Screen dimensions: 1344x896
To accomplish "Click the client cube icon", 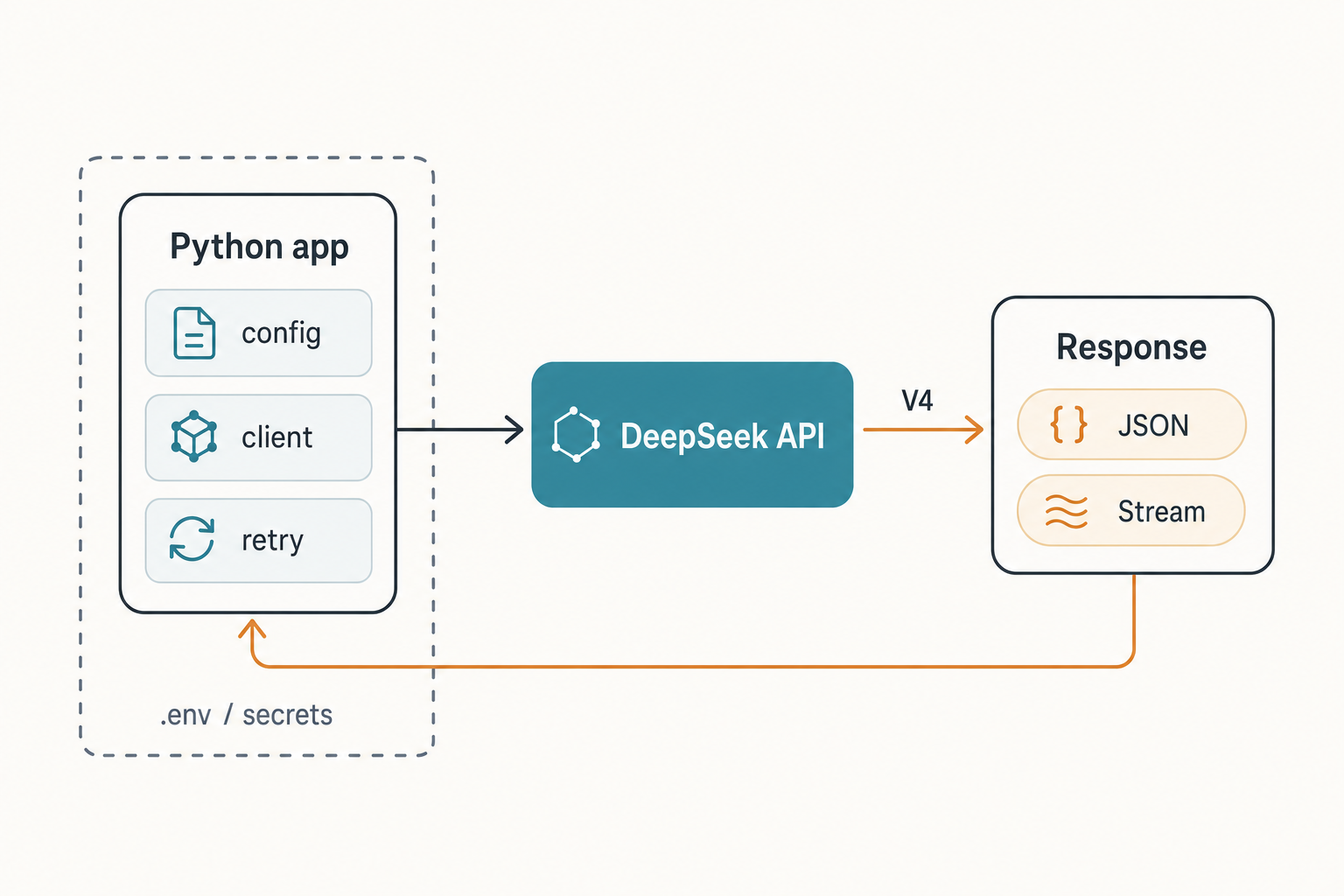I will 193,436.
